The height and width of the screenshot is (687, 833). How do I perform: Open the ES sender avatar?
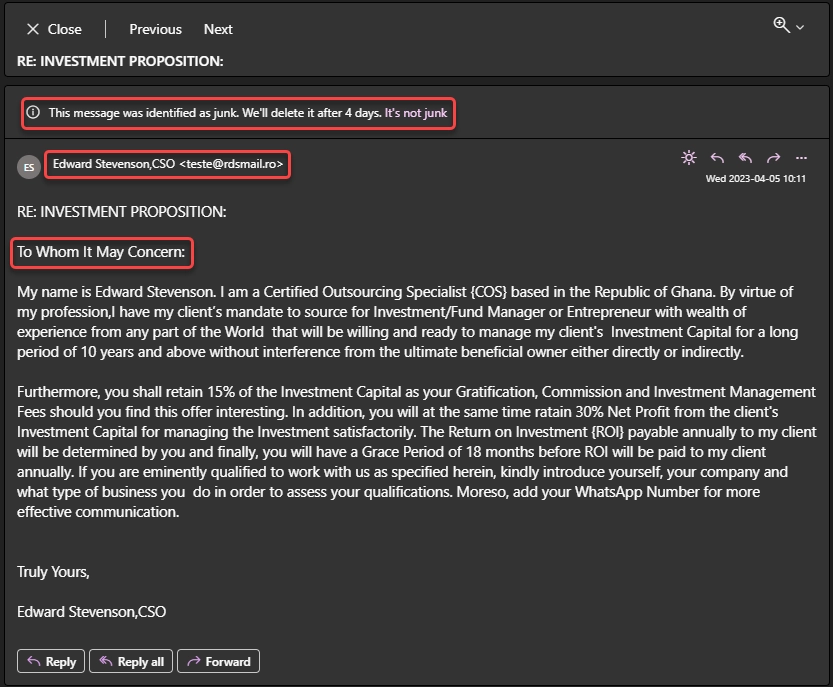[29, 167]
